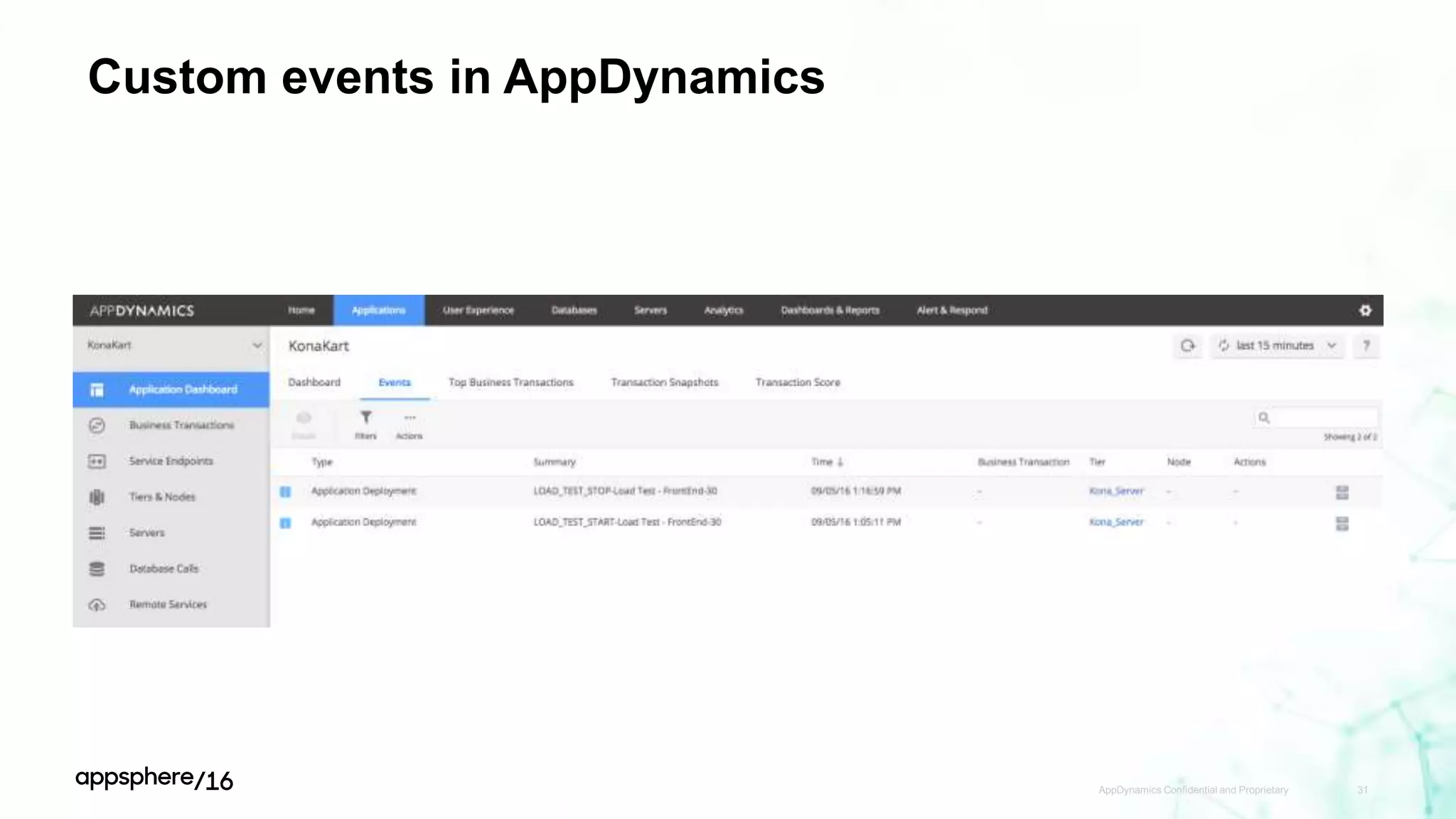Open the Transaction Score tab
Viewport: 1456px width, 819px height.
point(798,382)
